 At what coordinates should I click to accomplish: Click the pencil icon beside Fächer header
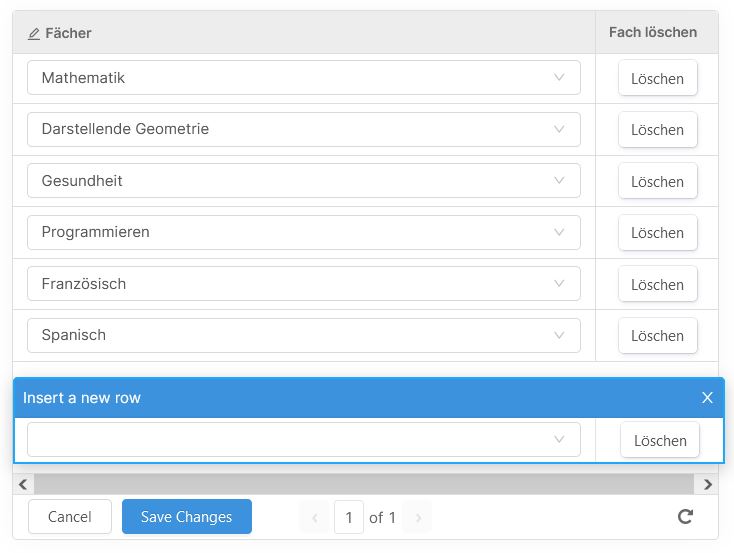34,34
